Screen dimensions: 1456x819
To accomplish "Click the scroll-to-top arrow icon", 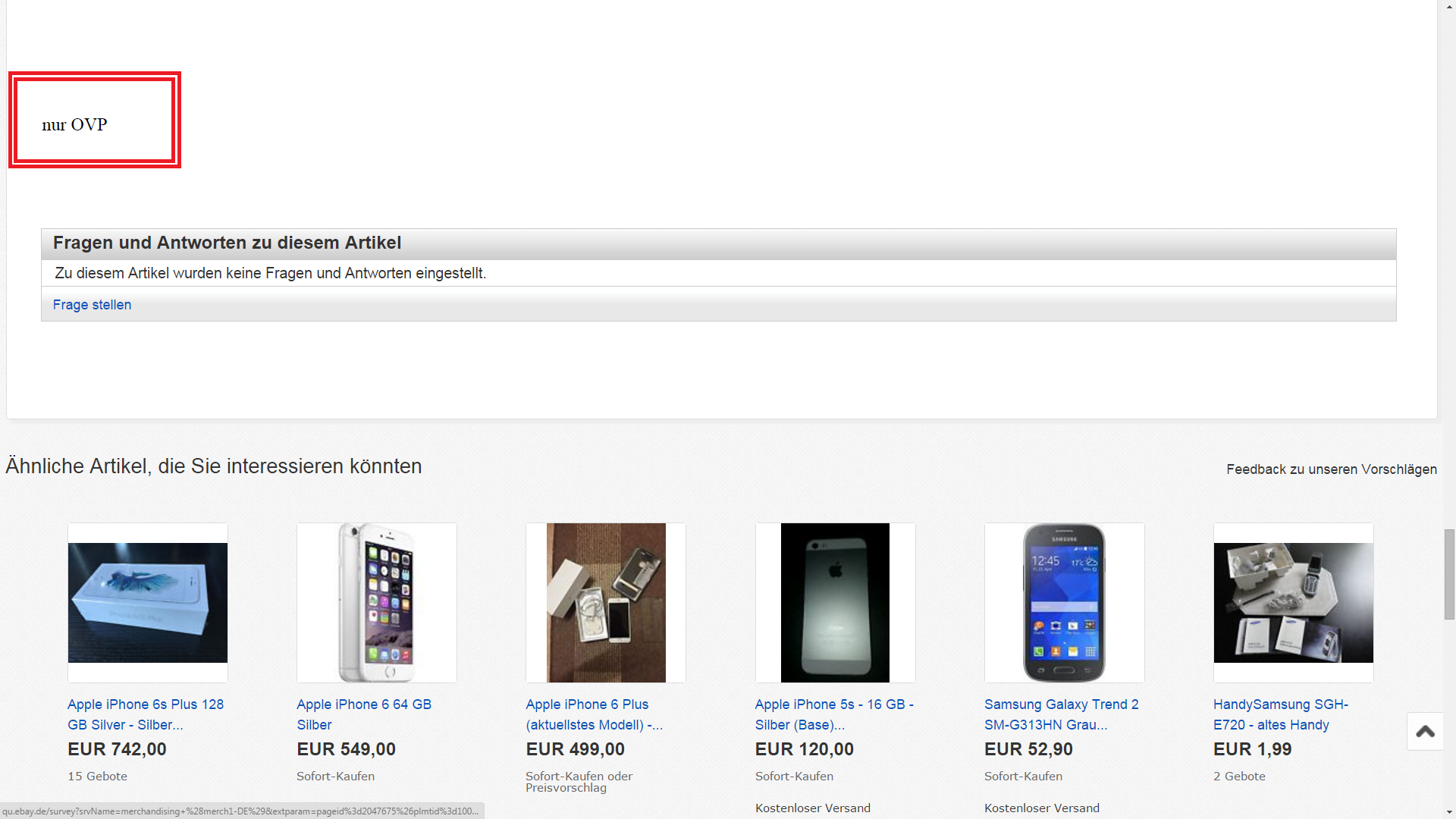I will click(1425, 732).
